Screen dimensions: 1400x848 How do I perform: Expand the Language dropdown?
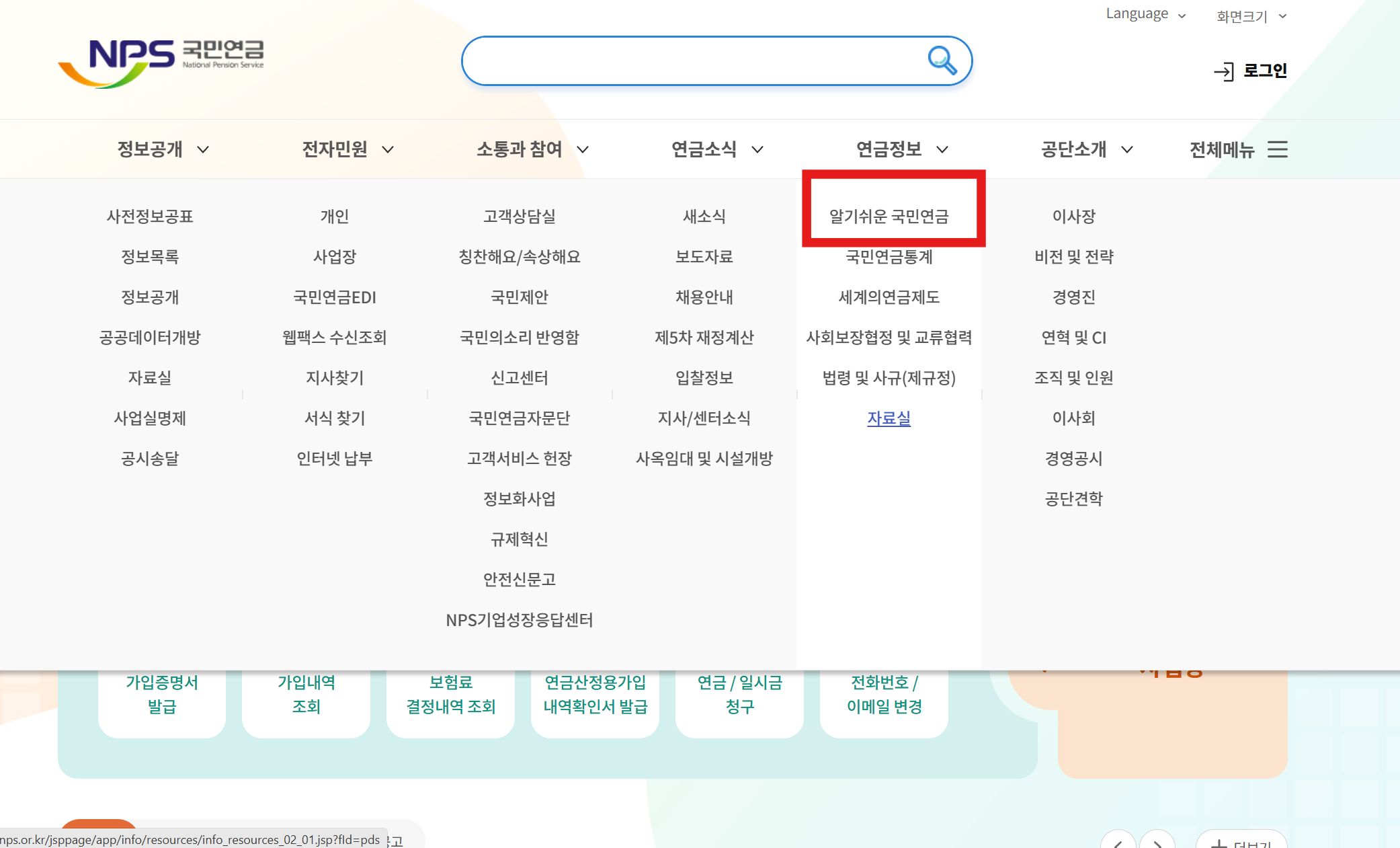(1145, 14)
